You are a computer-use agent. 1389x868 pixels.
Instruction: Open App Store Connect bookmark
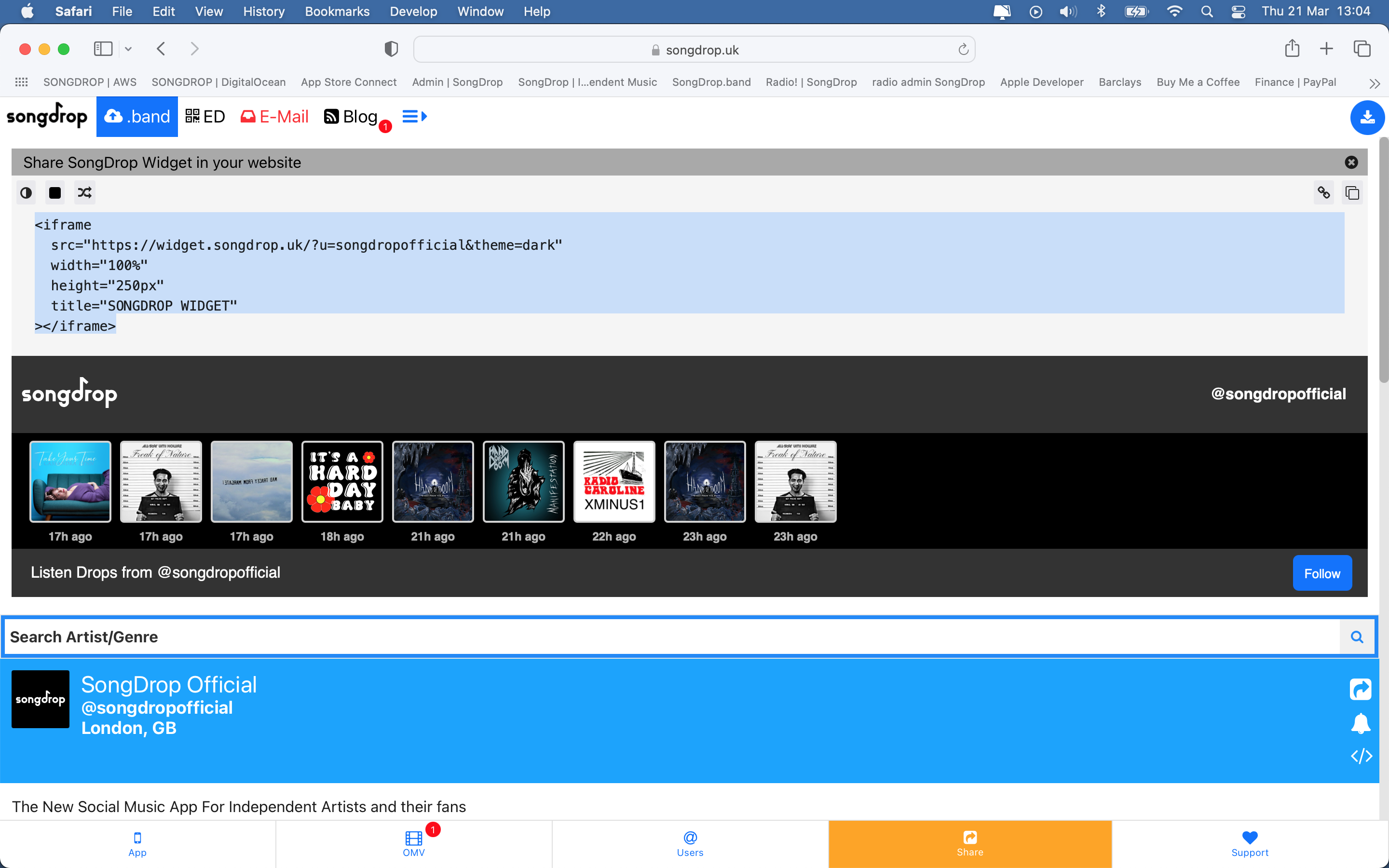click(349, 82)
